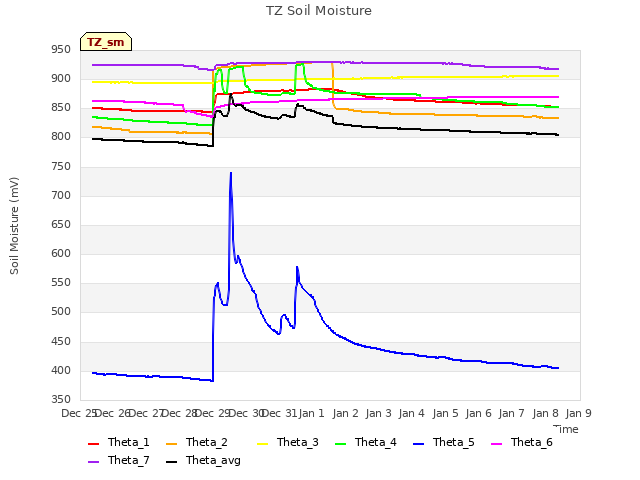Click the 850 y-axis tick label

(61, 108)
